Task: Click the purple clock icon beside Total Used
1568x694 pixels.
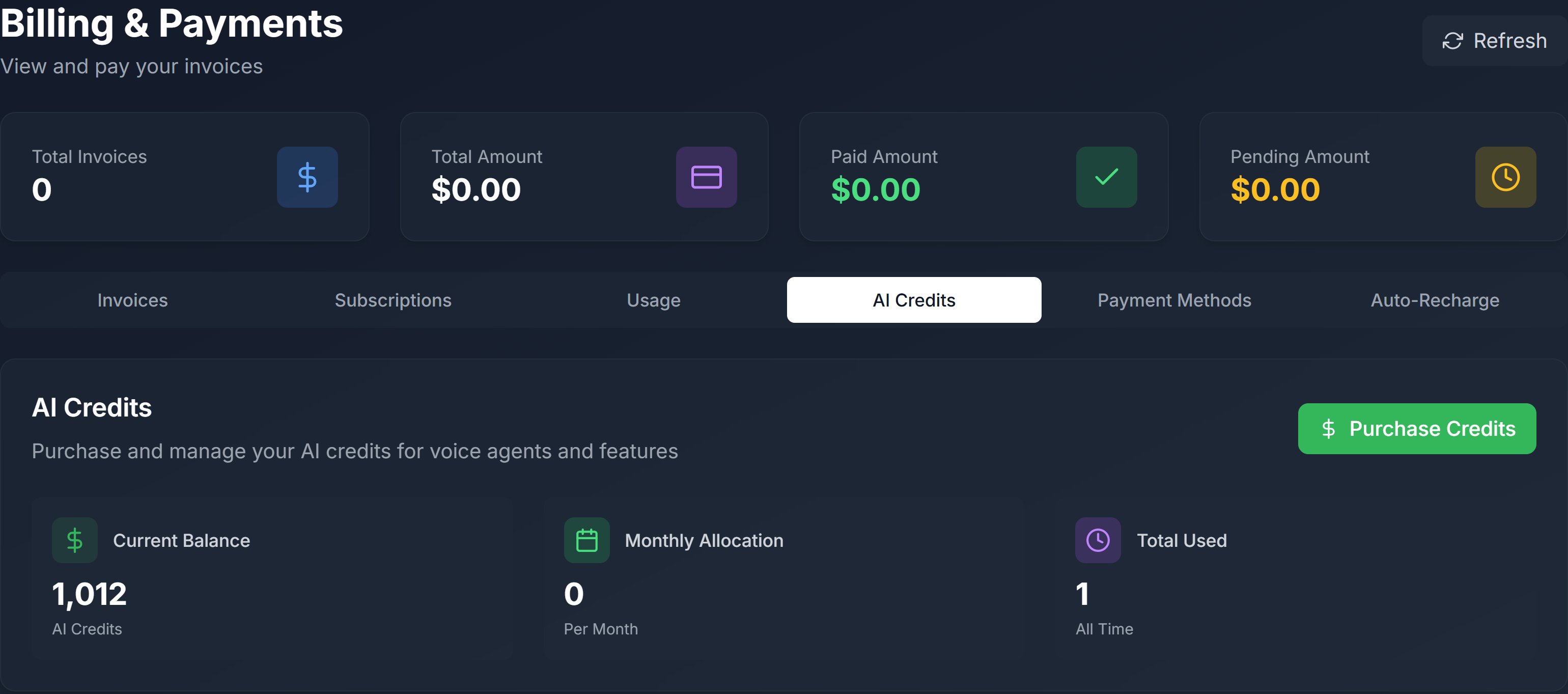Action: 1098,540
